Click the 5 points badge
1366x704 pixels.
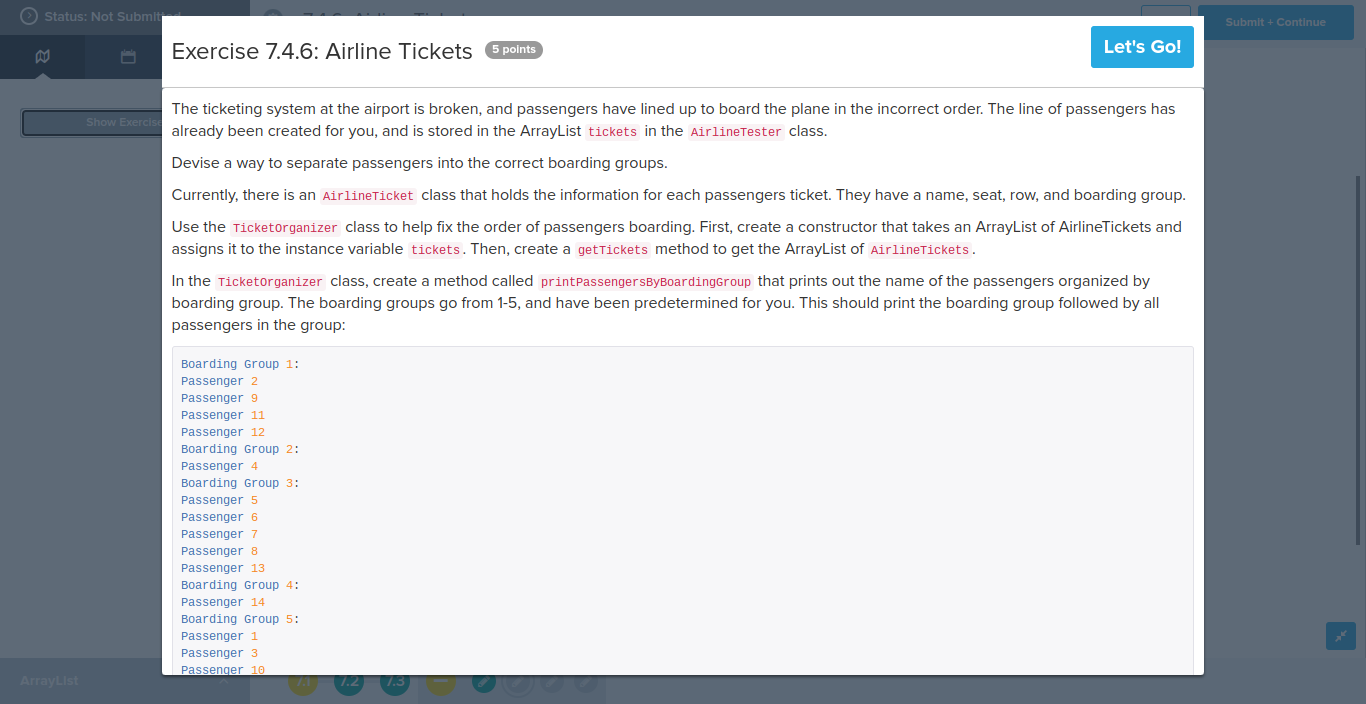click(x=513, y=49)
